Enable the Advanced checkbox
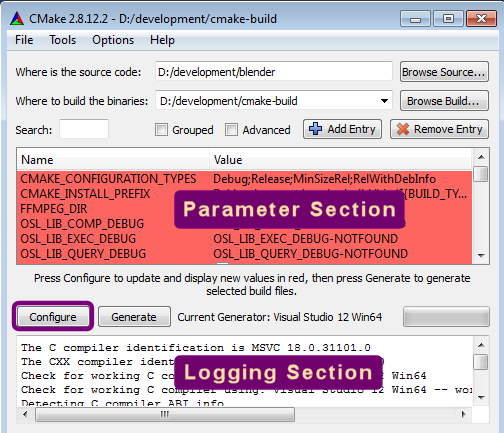504x433 pixels. click(231, 130)
